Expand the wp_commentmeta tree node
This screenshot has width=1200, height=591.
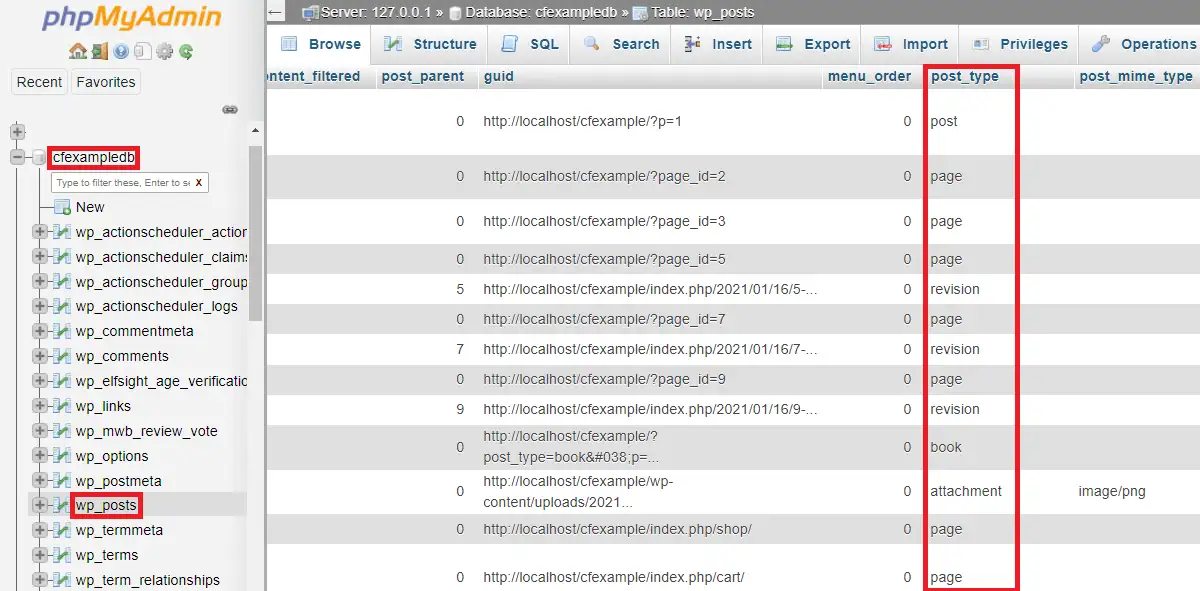pyautogui.click(x=40, y=331)
